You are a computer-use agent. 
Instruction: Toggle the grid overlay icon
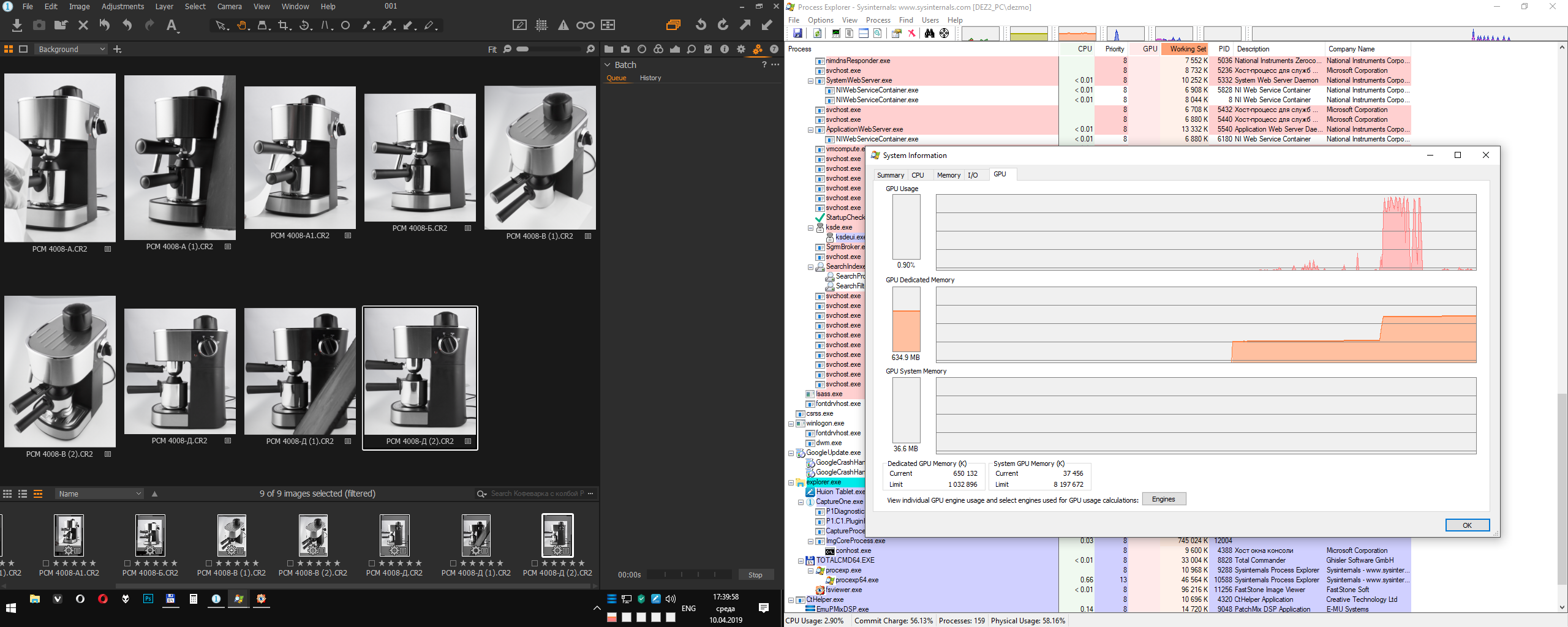pos(541,25)
